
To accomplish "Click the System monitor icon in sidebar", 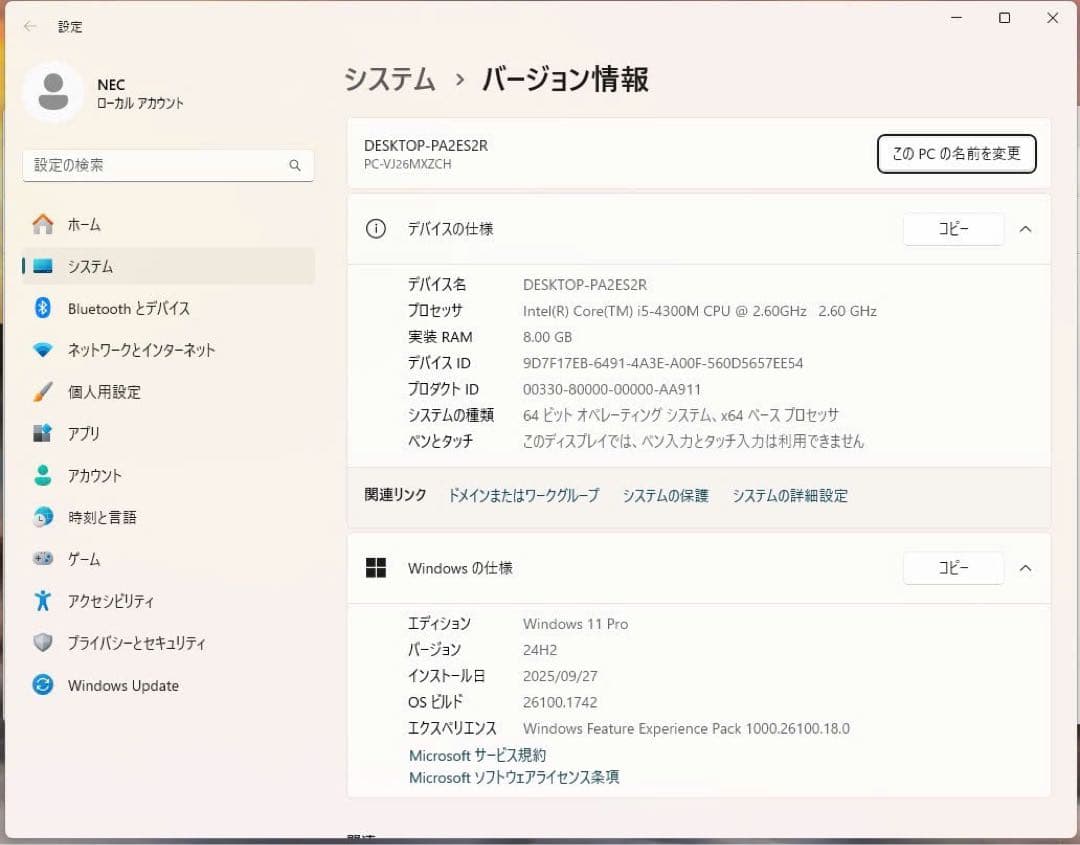I will tap(43, 266).
